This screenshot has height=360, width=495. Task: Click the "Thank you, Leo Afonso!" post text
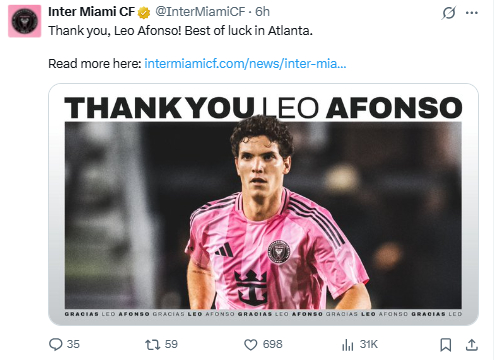click(x=115, y=31)
